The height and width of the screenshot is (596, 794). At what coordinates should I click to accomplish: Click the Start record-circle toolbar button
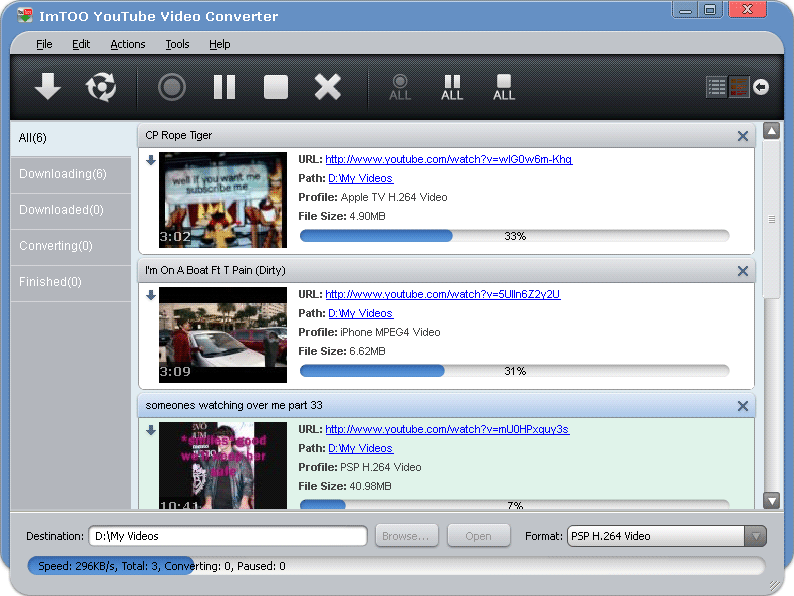click(x=172, y=87)
